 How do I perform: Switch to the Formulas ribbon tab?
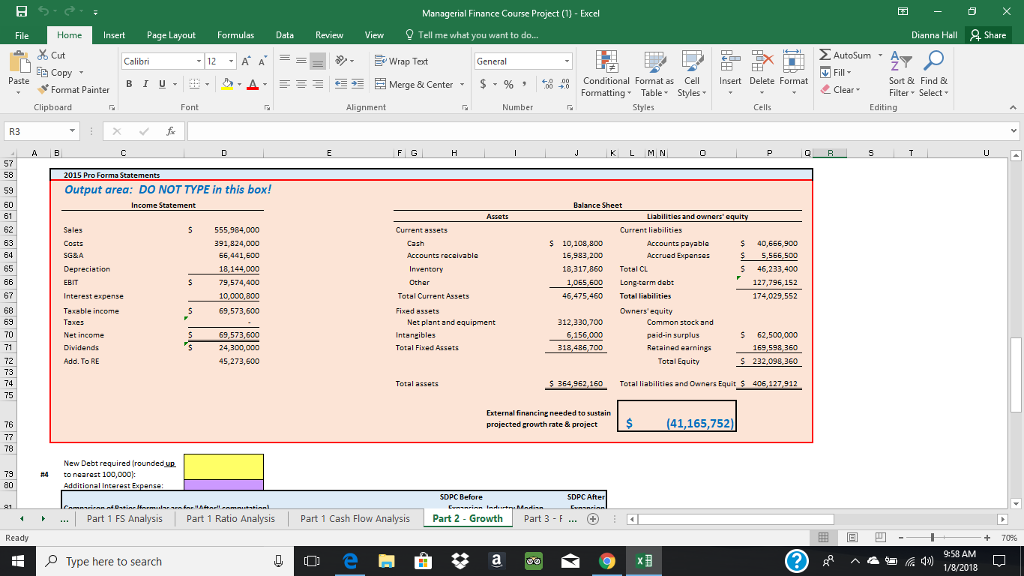point(235,35)
